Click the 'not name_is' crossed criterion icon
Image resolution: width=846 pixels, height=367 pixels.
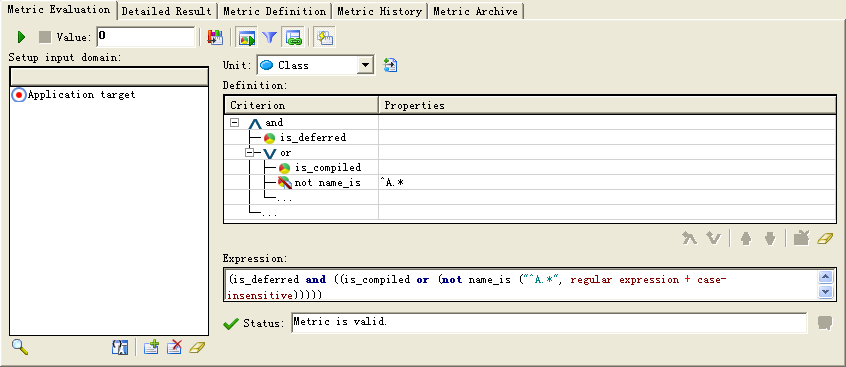(x=284, y=183)
